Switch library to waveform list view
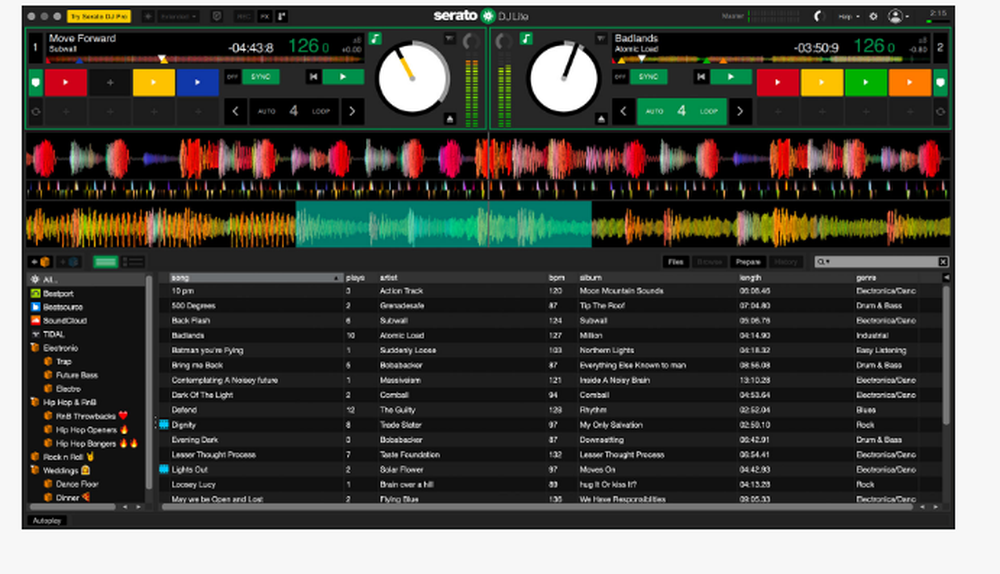Viewport: 1000px width, 574px height. (106, 261)
